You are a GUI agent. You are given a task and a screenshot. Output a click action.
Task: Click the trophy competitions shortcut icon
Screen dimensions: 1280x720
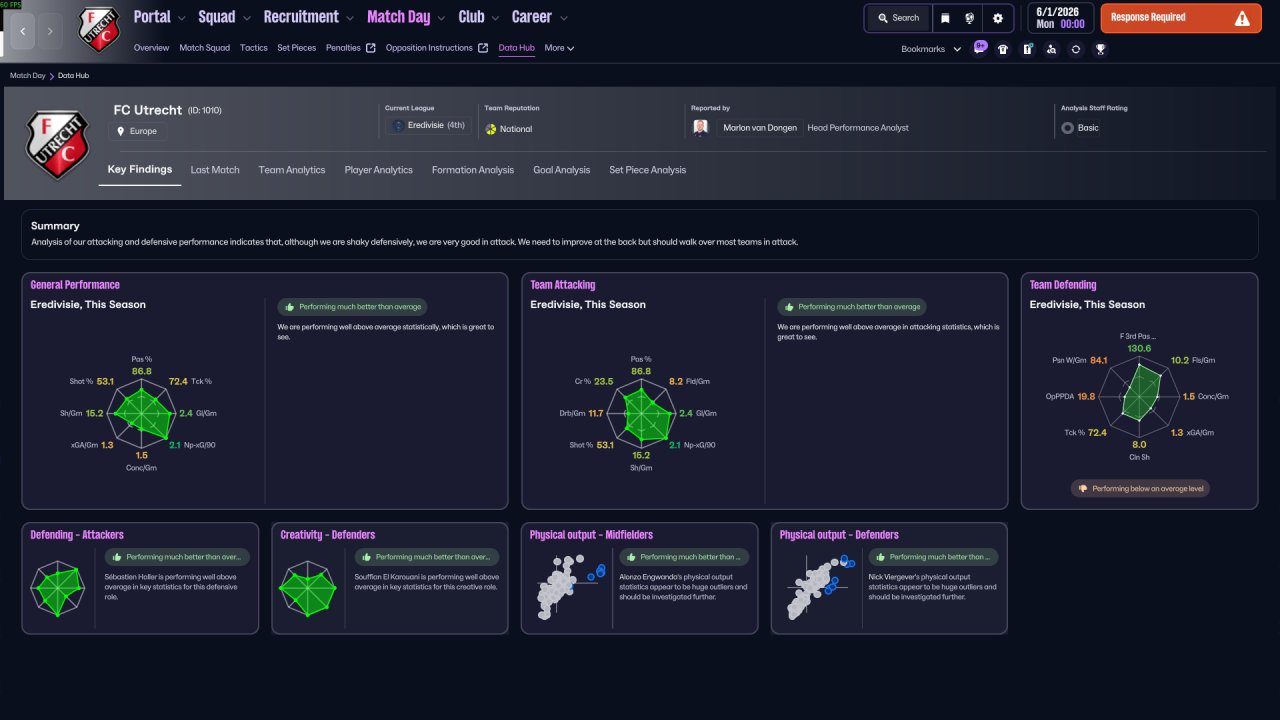1100,49
